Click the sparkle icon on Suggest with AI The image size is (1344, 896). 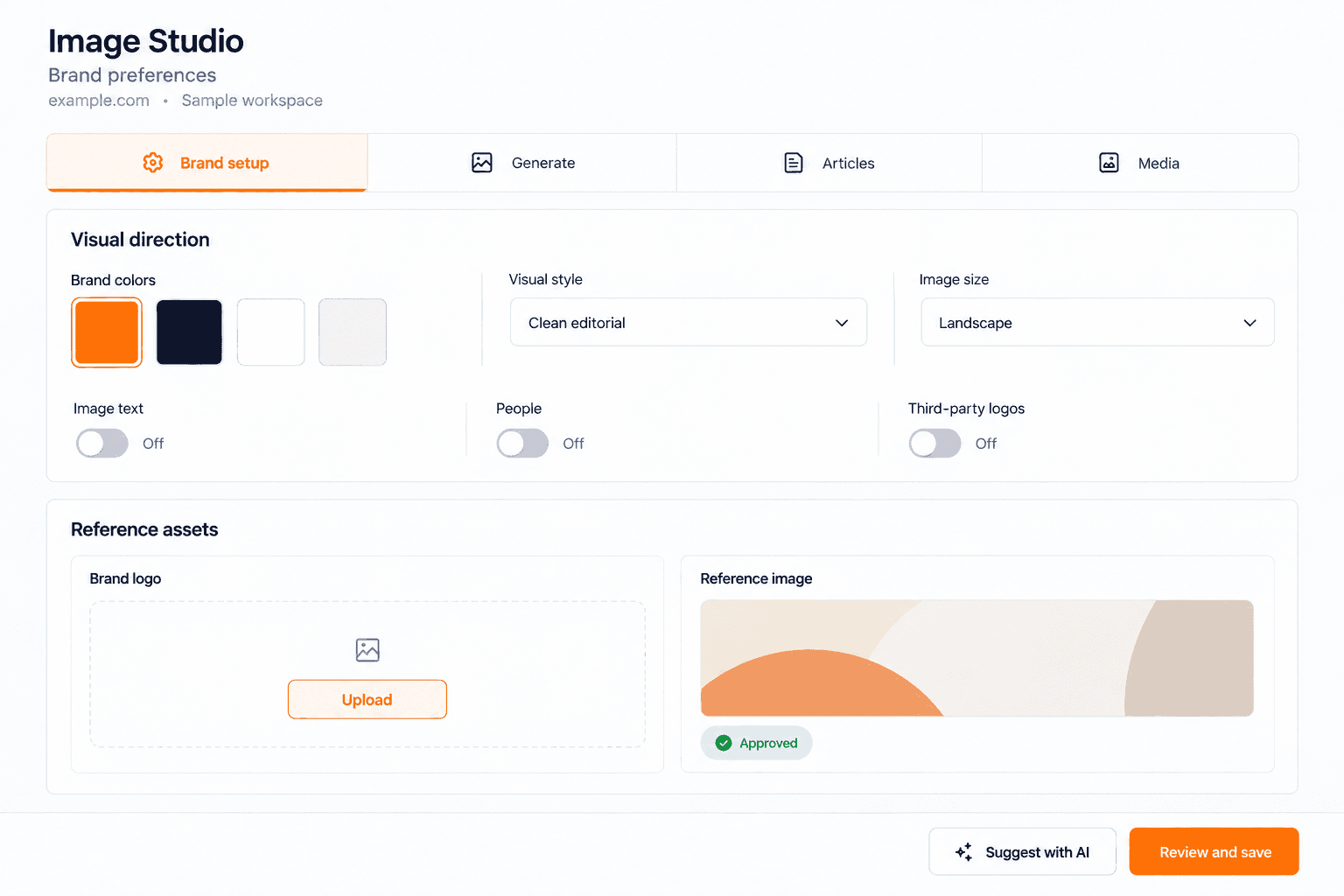click(x=963, y=852)
